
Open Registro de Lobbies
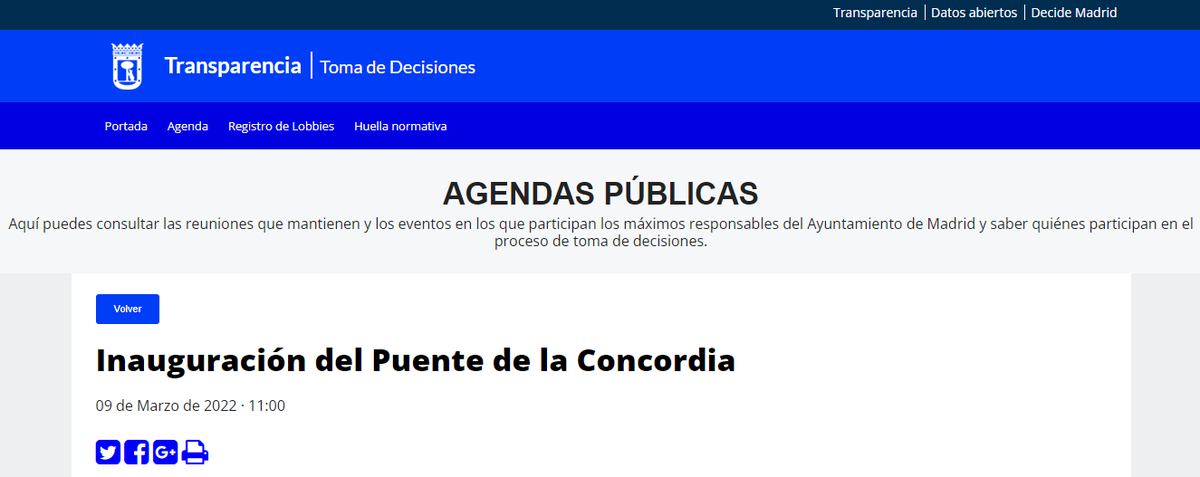click(x=281, y=126)
